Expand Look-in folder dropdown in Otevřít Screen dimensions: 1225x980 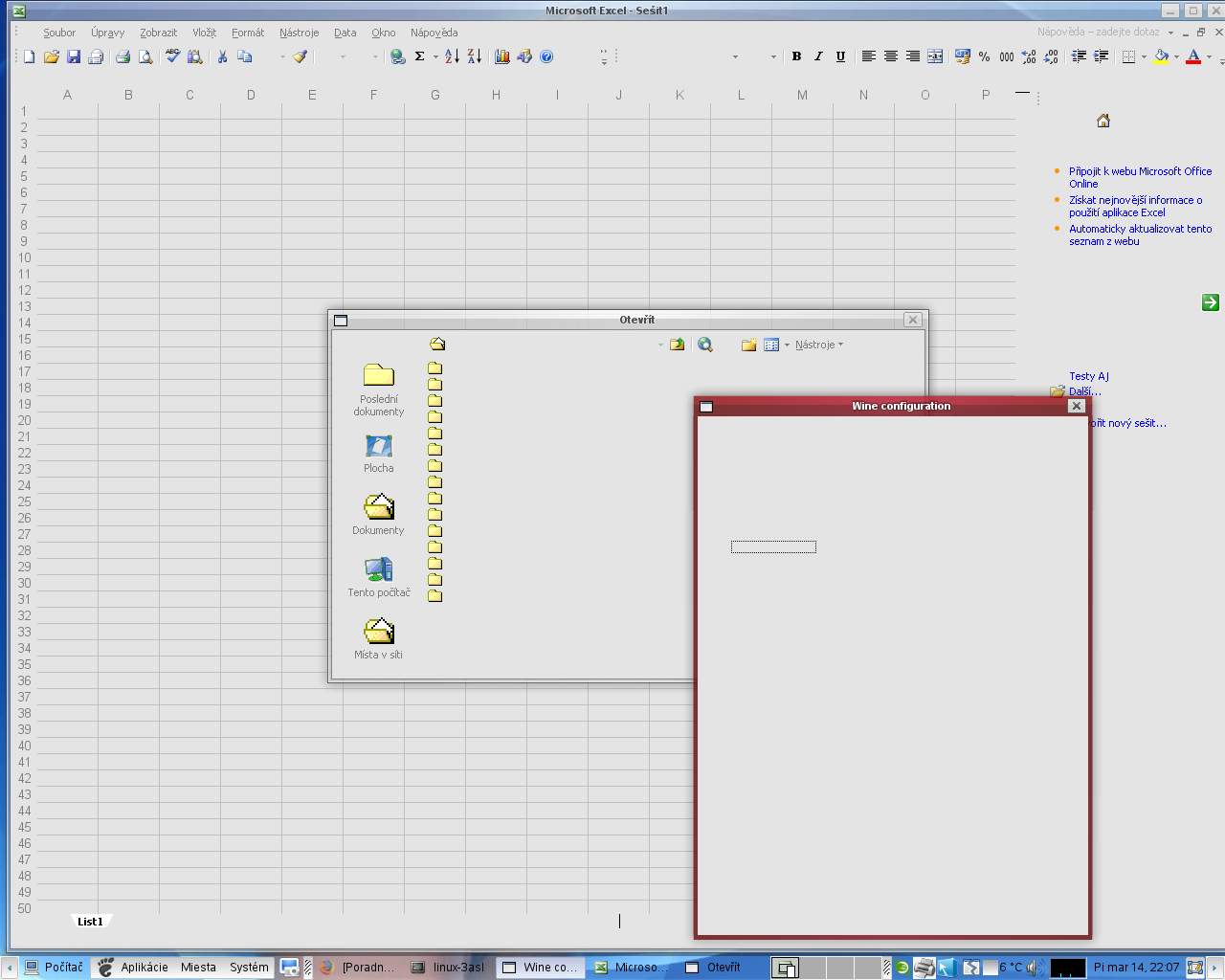click(x=660, y=345)
